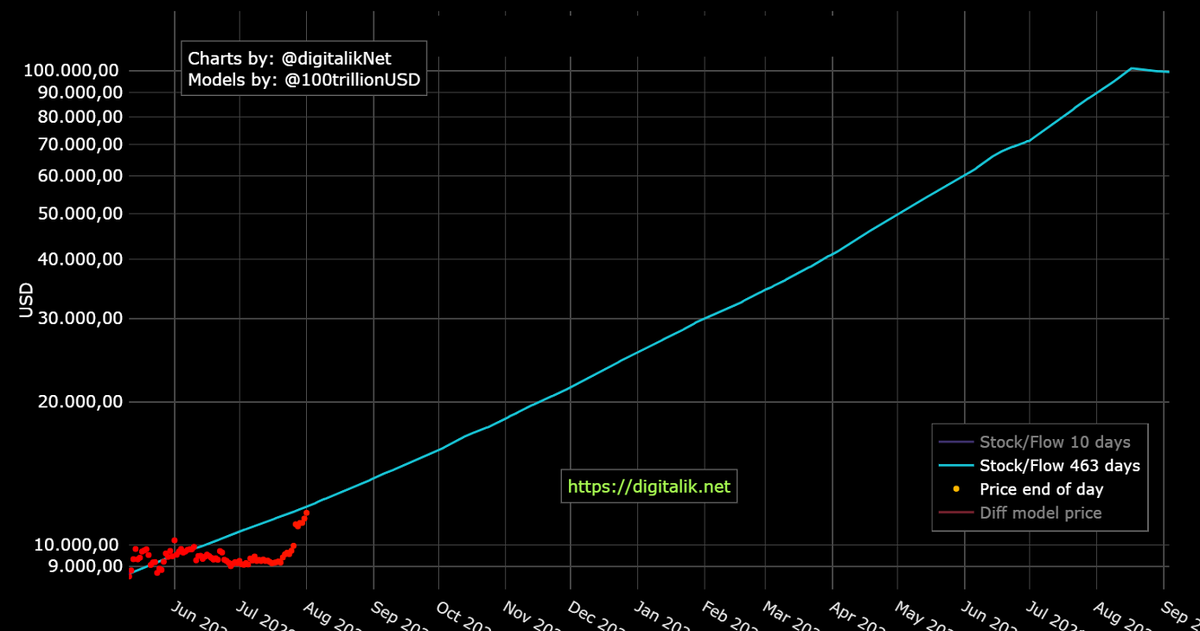Screen dimensions: 1200x631
Task: Click the cyan line's peak near 100.000
Action: click(x=1131, y=68)
